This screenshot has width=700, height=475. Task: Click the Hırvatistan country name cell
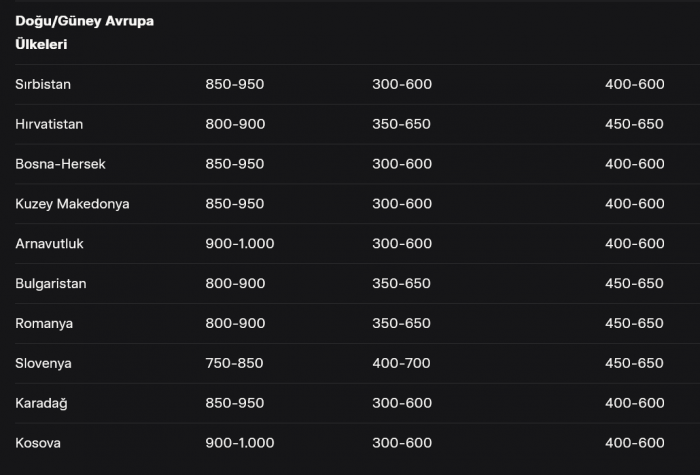pos(49,124)
